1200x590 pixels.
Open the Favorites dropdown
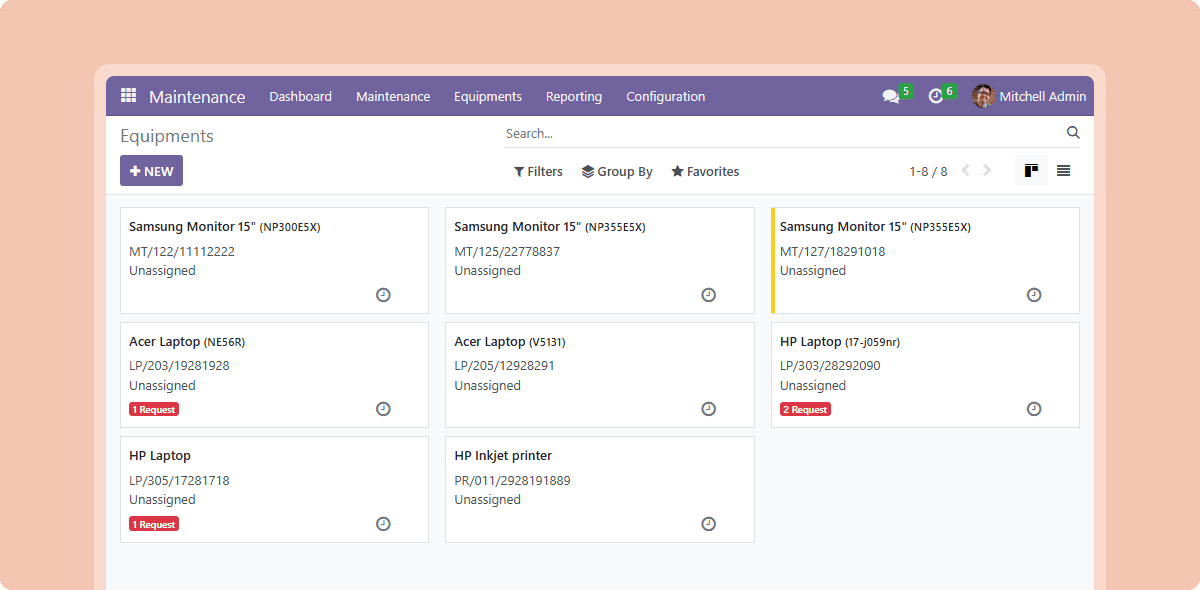[x=705, y=172]
